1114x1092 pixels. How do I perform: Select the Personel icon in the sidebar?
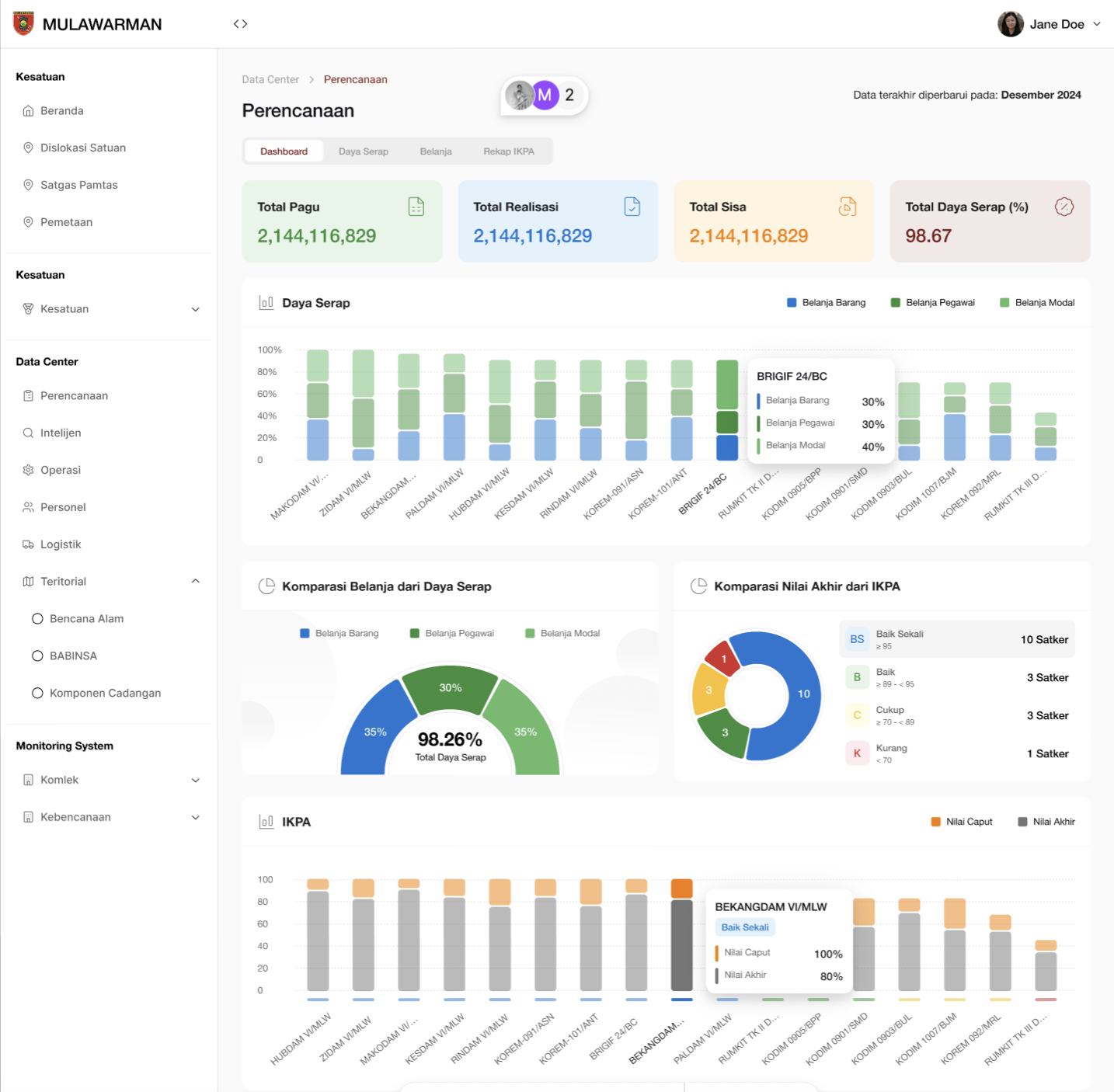(x=28, y=507)
